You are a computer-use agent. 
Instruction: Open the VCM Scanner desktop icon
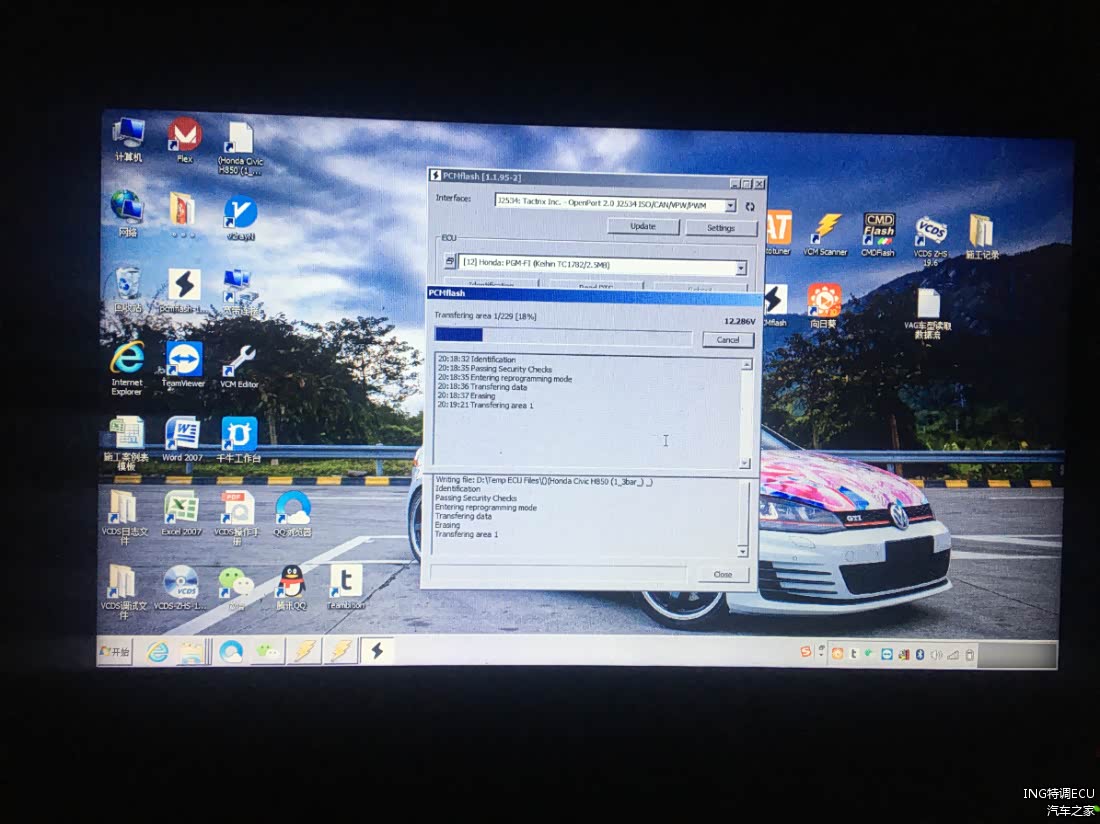[x=826, y=233]
